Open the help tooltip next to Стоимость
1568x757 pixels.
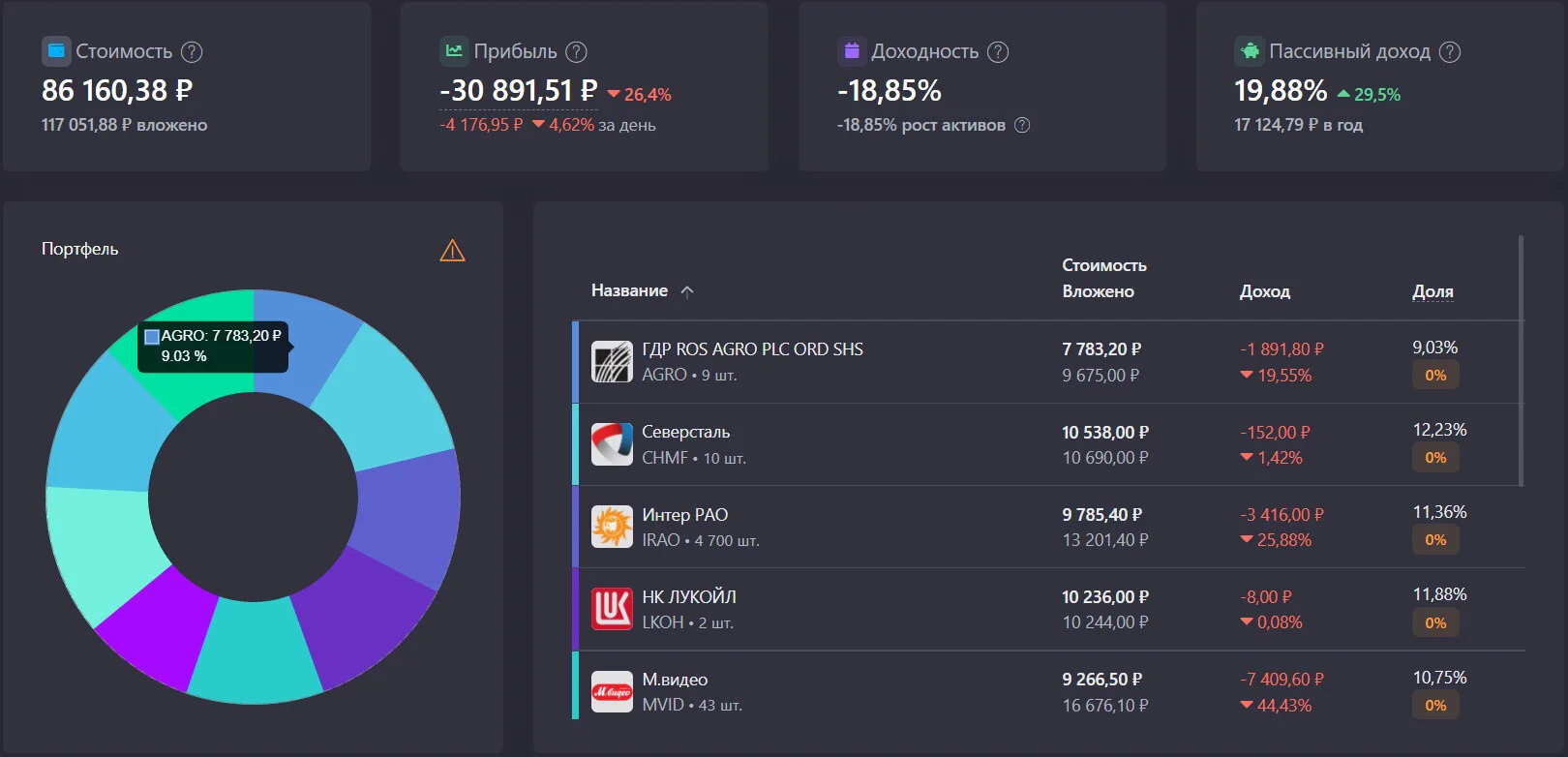tap(193, 52)
